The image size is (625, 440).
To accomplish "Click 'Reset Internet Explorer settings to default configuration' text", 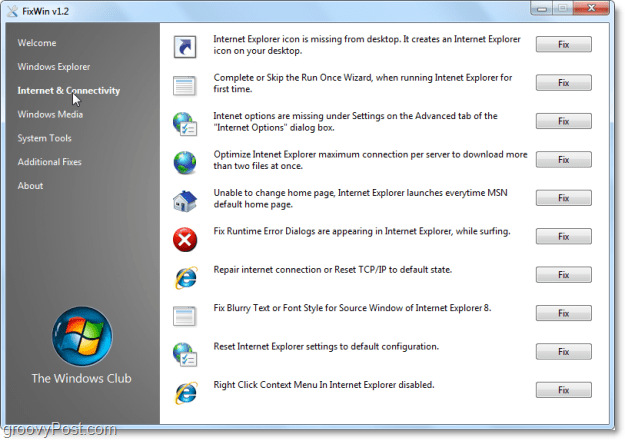I will pyautogui.click(x=326, y=347).
